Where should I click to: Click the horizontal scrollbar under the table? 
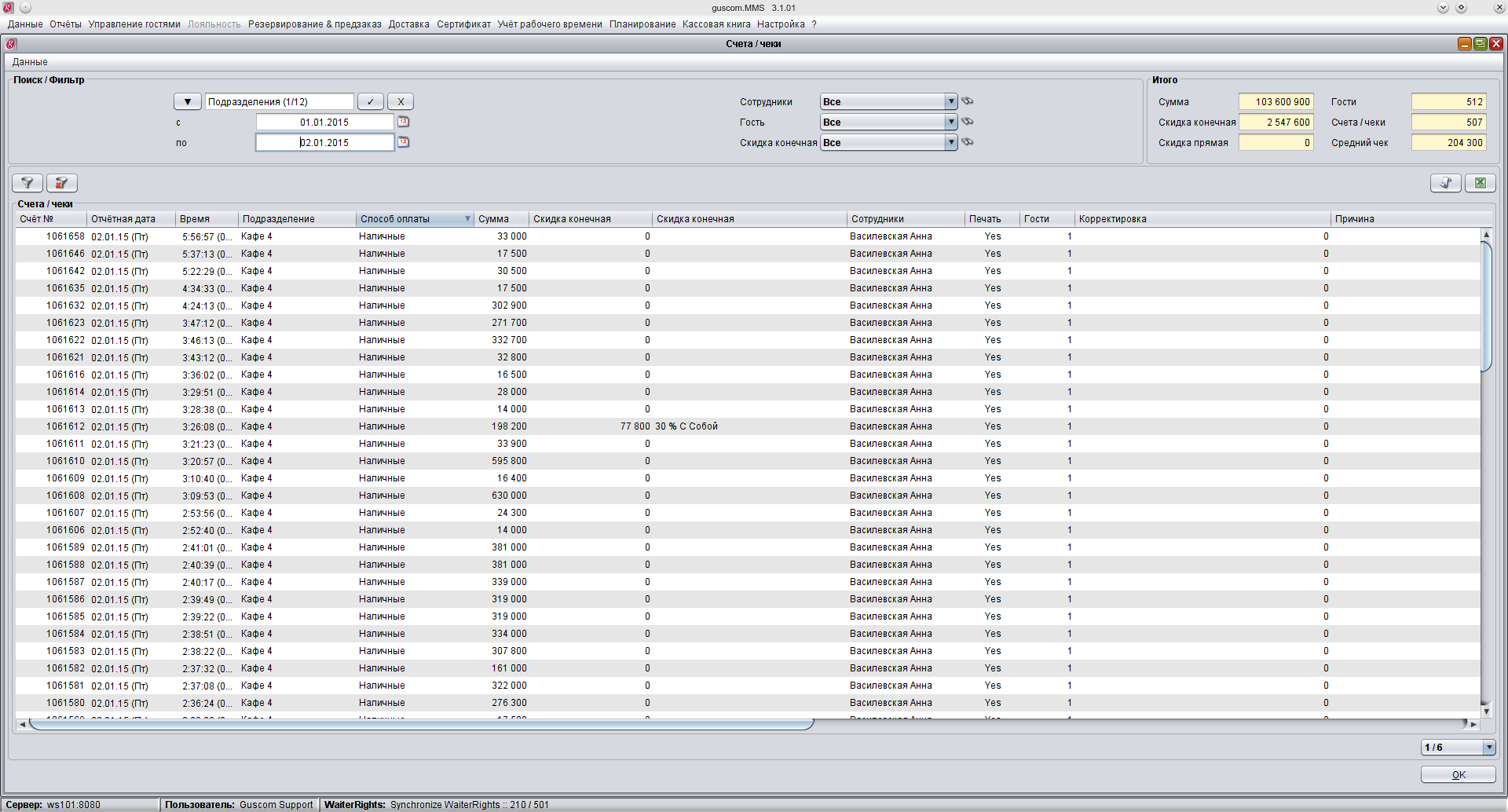[x=421, y=724]
